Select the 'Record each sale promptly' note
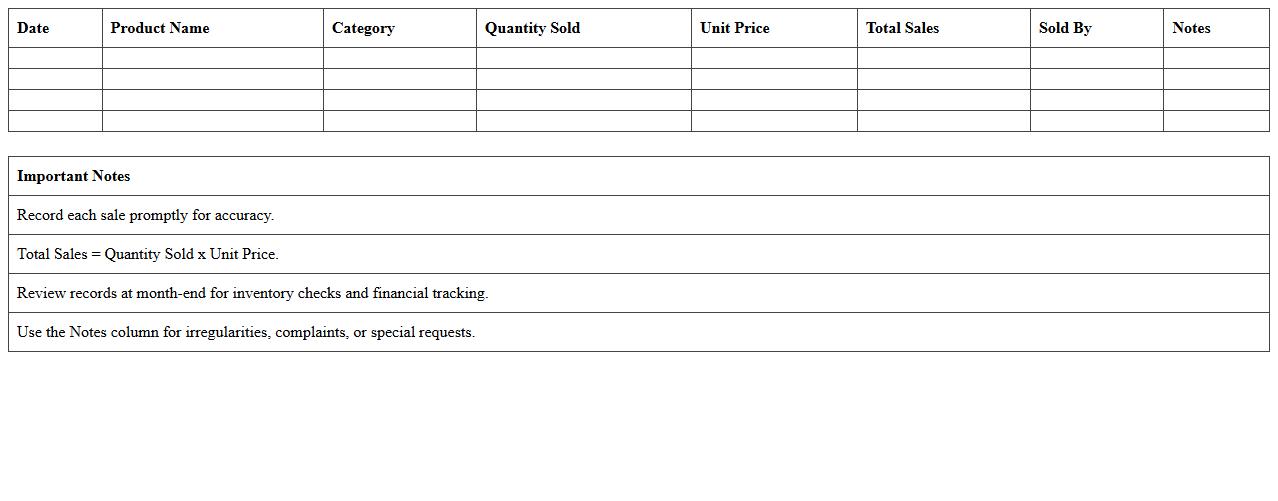Viewport: 1278px width, 501px height. click(x=146, y=215)
